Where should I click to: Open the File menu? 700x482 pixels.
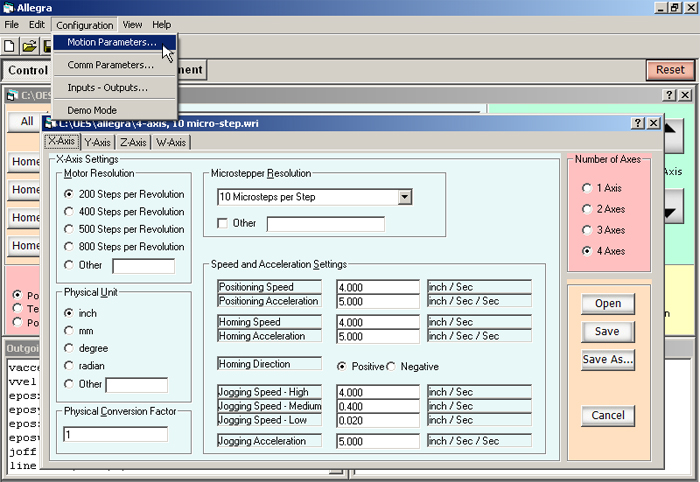click(x=12, y=25)
